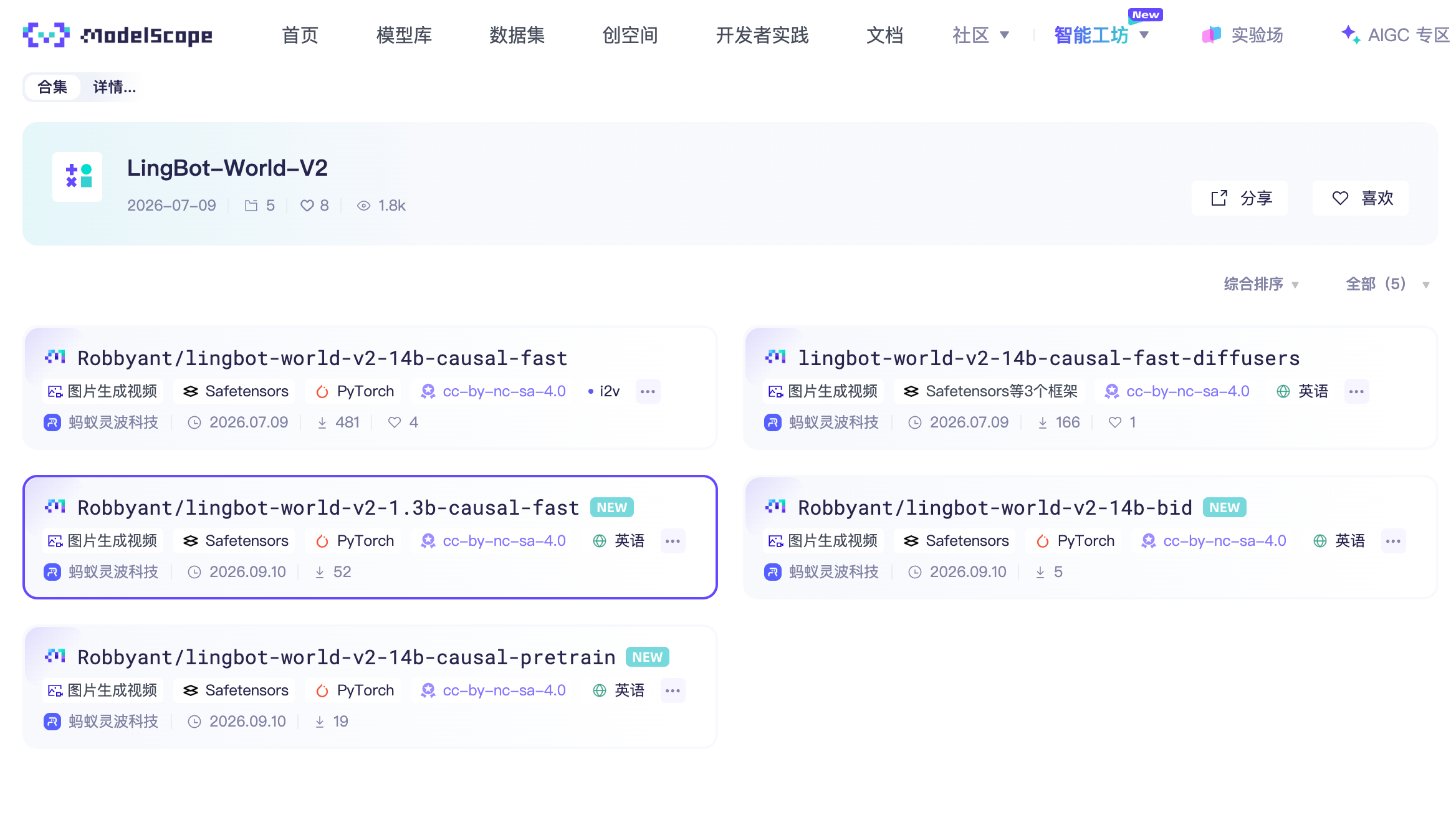This screenshot has height=830, width=1456.
Task: Click cc-by-nc-sa-4.0 license on 14b-bid card
Action: click(1214, 541)
